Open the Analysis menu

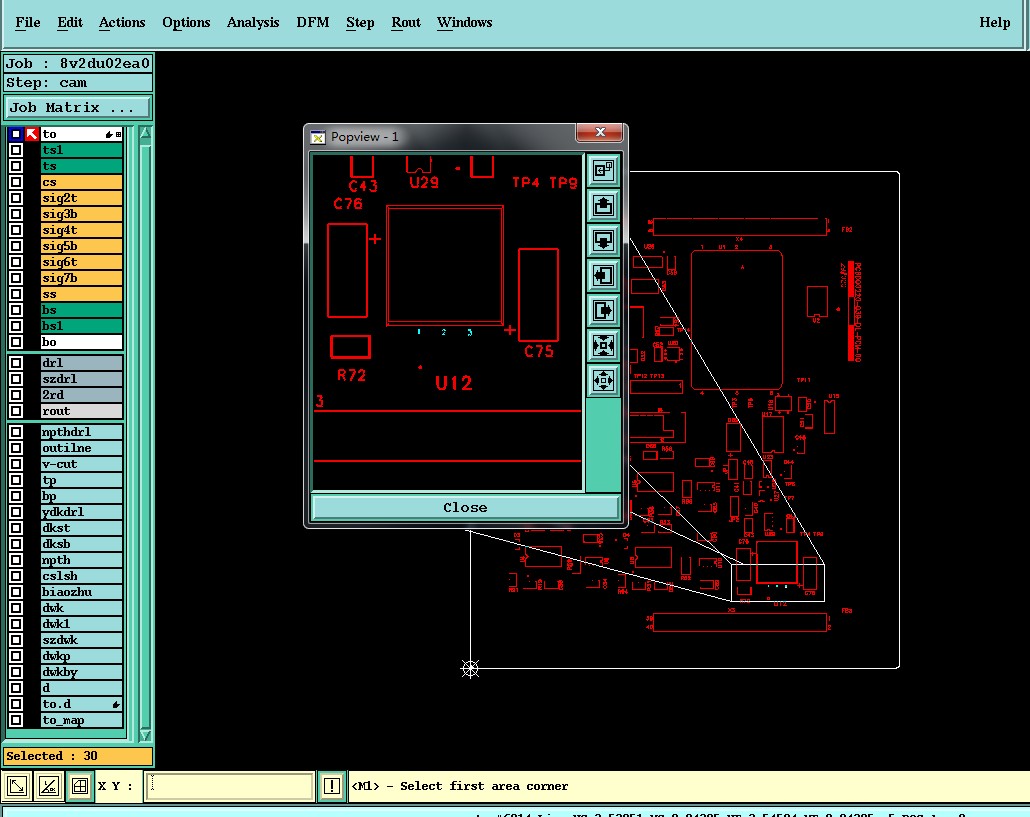click(x=253, y=22)
